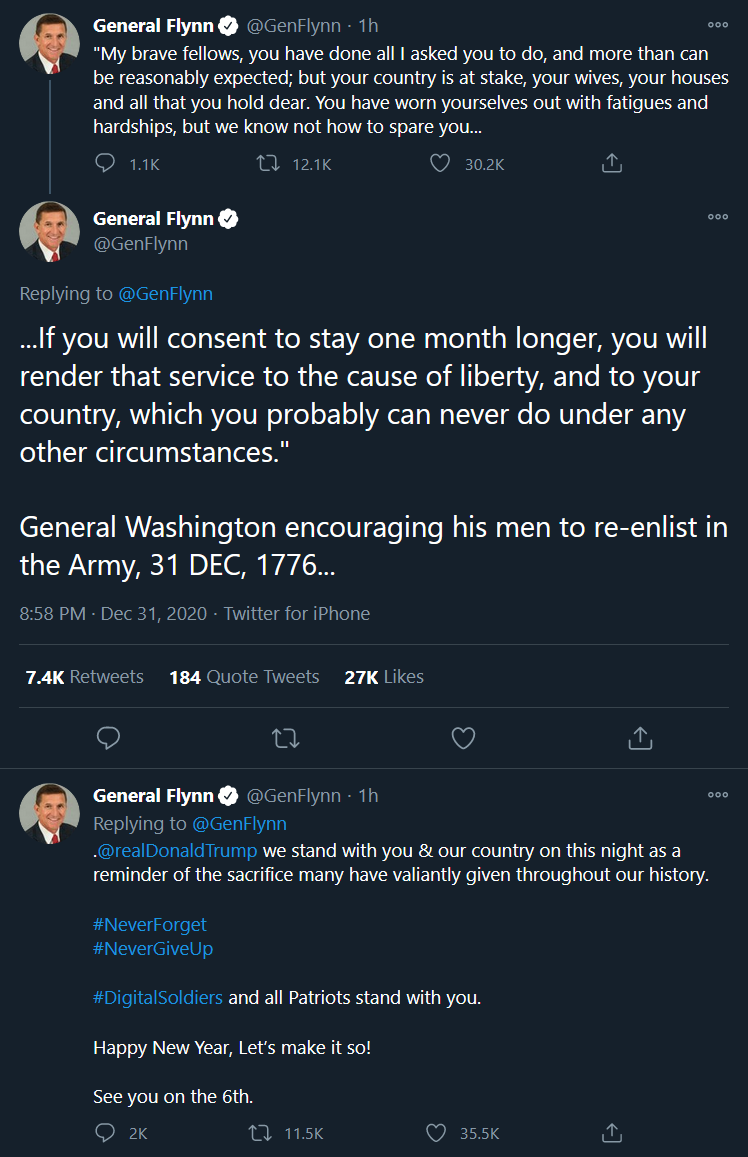Like the main tweet with 27K likes
This screenshot has height=1157, width=748.
coord(463,738)
